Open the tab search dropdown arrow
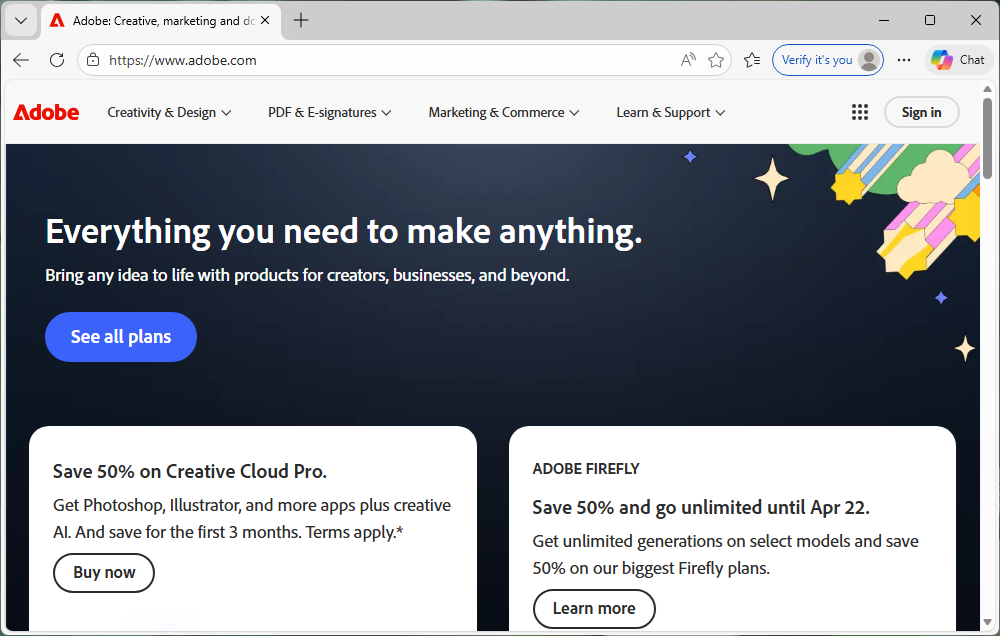The width and height of the screenshot is (1000, 636). click(x=20, y=20)
